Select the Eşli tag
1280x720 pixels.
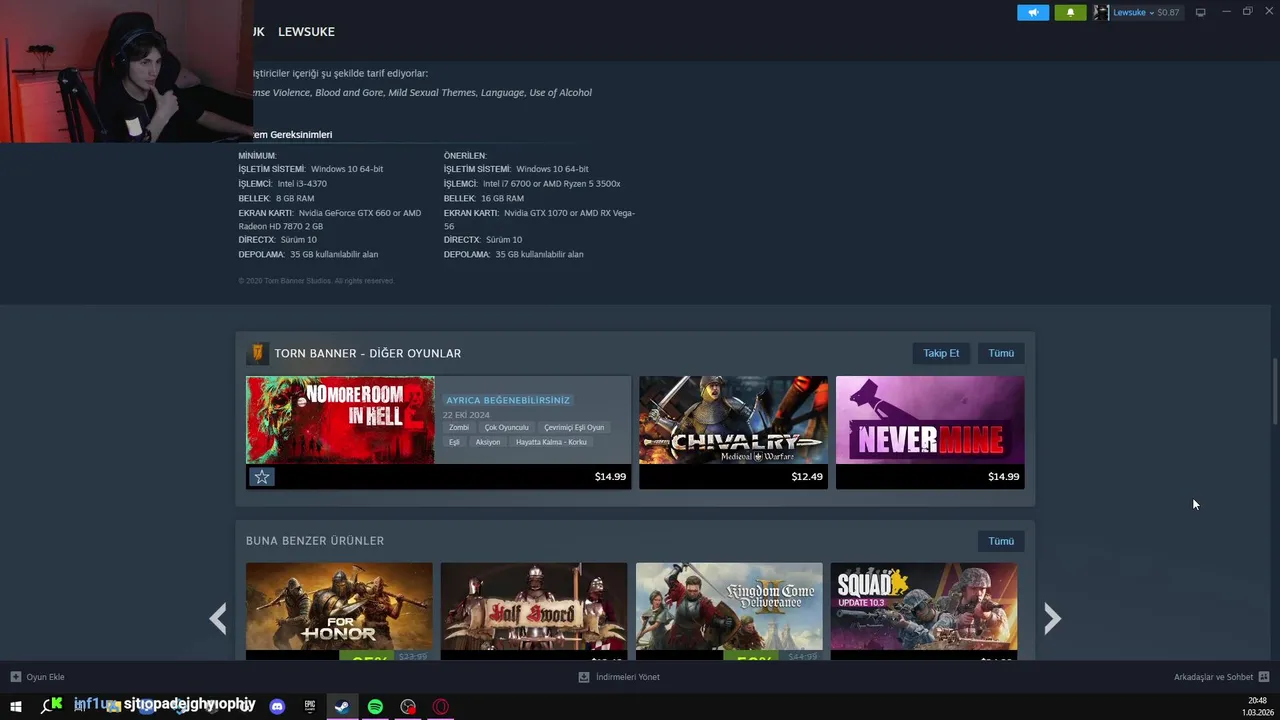(454, 442)
